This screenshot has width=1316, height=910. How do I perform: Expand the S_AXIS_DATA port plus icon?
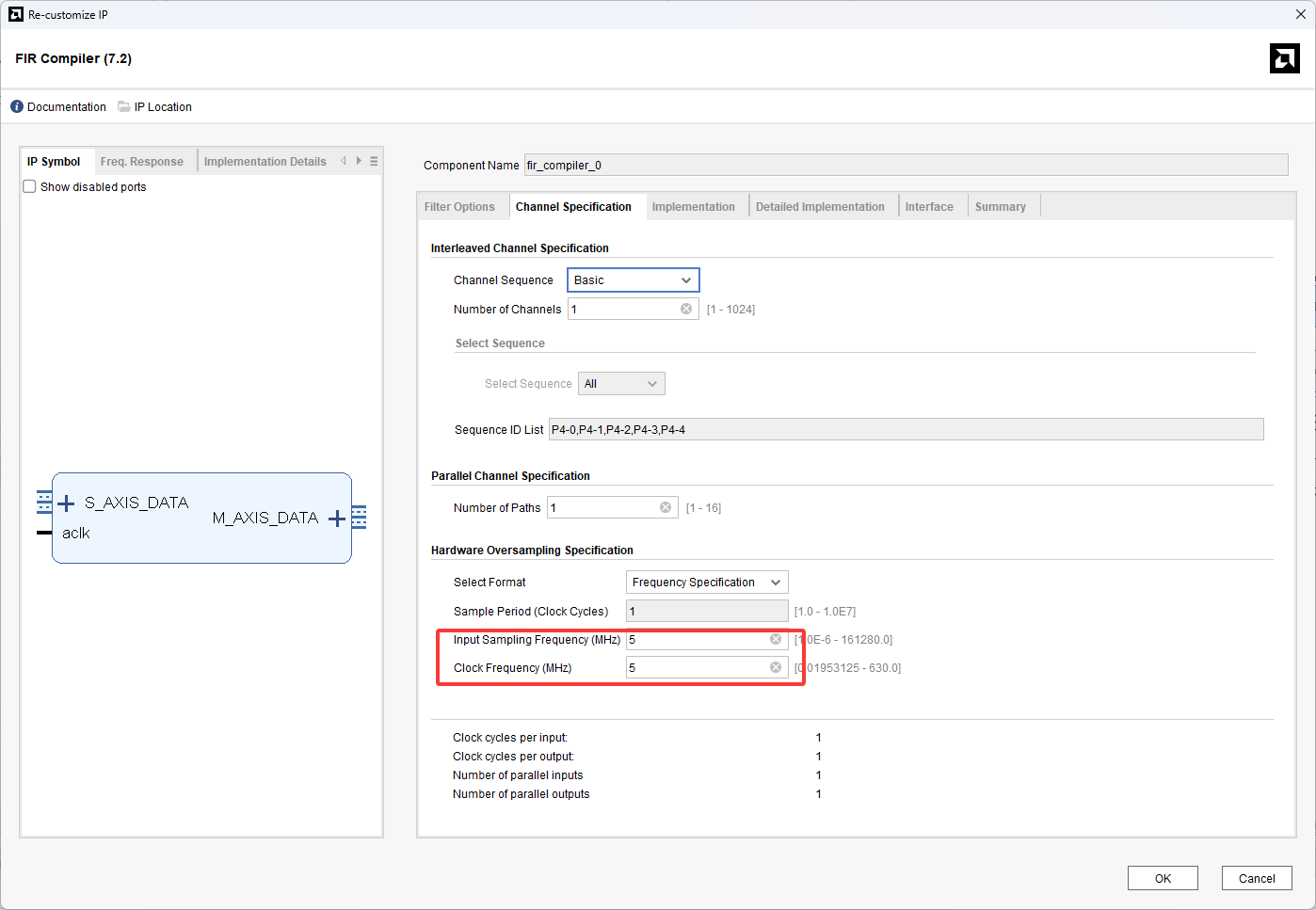pos(66,503)
